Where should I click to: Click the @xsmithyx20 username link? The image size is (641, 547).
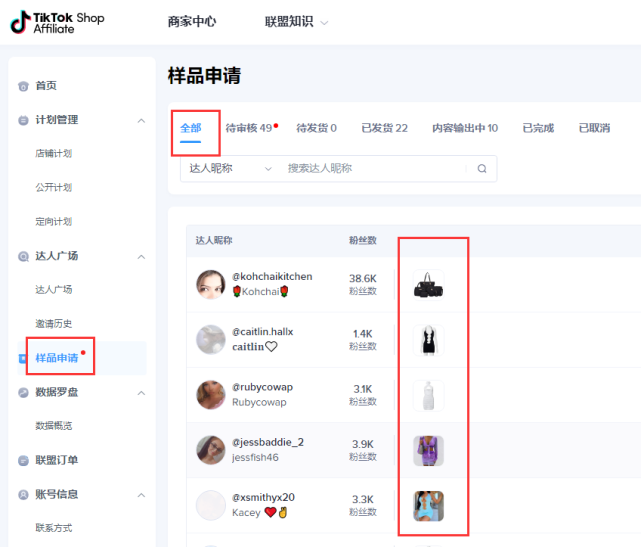(x=263, y=498)
